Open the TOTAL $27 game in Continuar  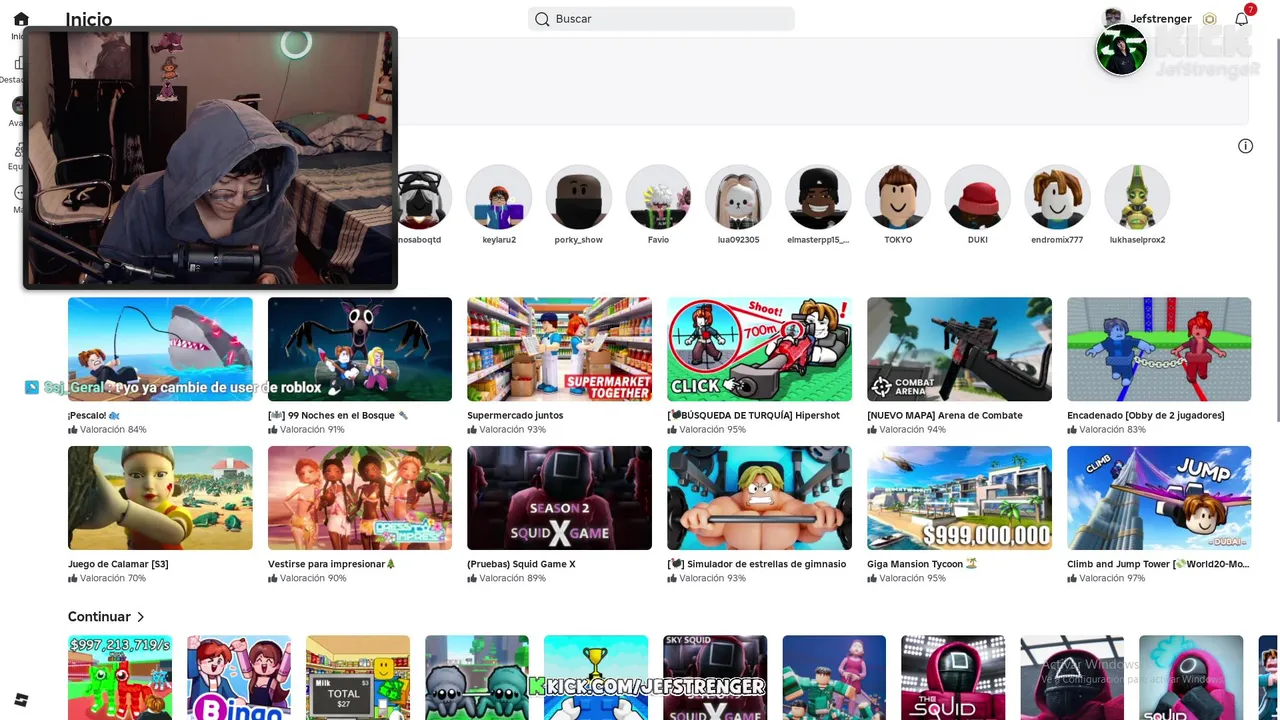coord(358,677)
